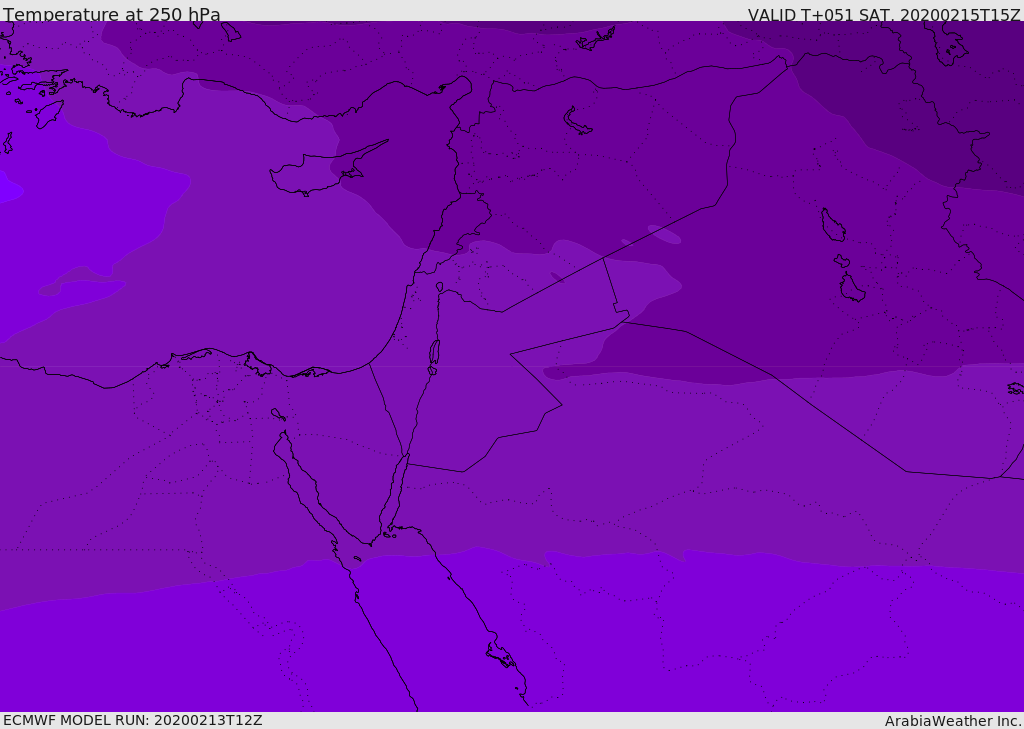This screenshot has width=1024, height=729.
Task: Click the island of Rhodes
Action: (x=48, y=113)
